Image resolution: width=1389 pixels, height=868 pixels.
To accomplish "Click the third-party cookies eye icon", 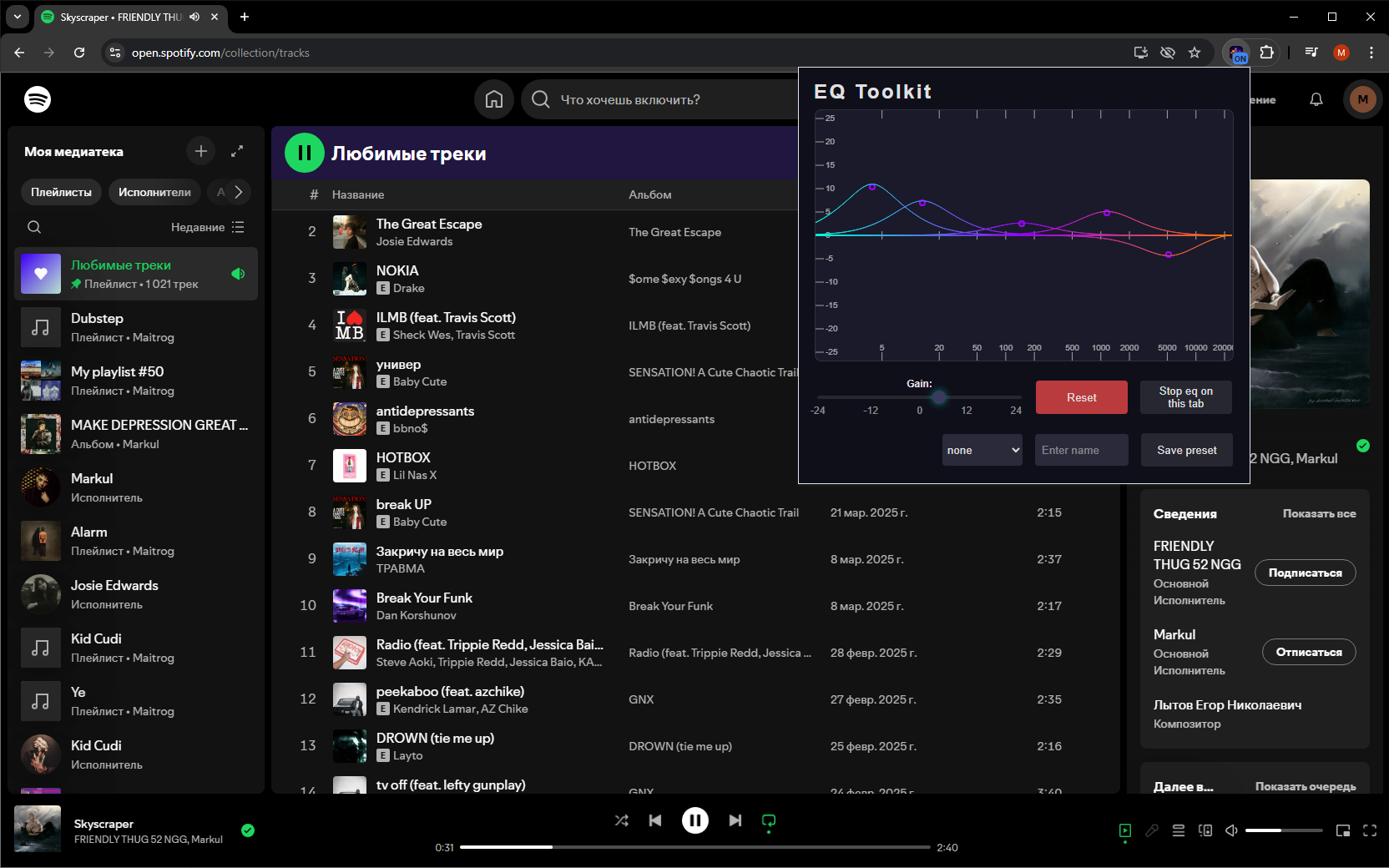I will coord(1168,53).
